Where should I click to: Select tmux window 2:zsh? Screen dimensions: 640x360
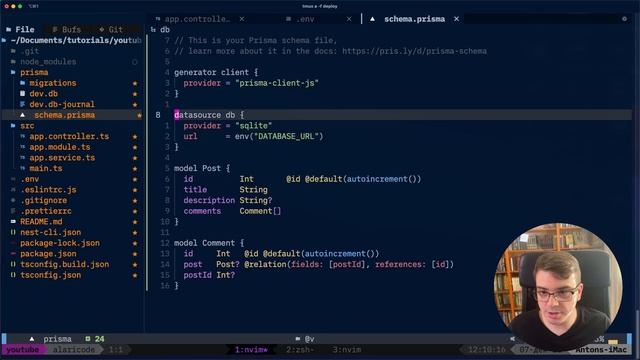point(300,350)
